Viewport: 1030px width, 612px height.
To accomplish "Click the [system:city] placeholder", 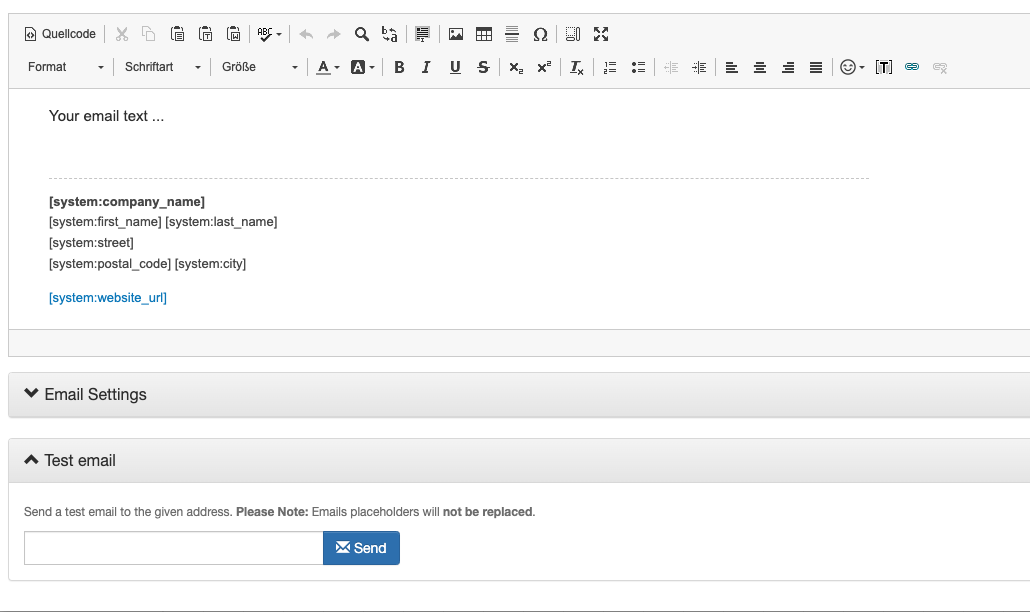I will (210, 264).
